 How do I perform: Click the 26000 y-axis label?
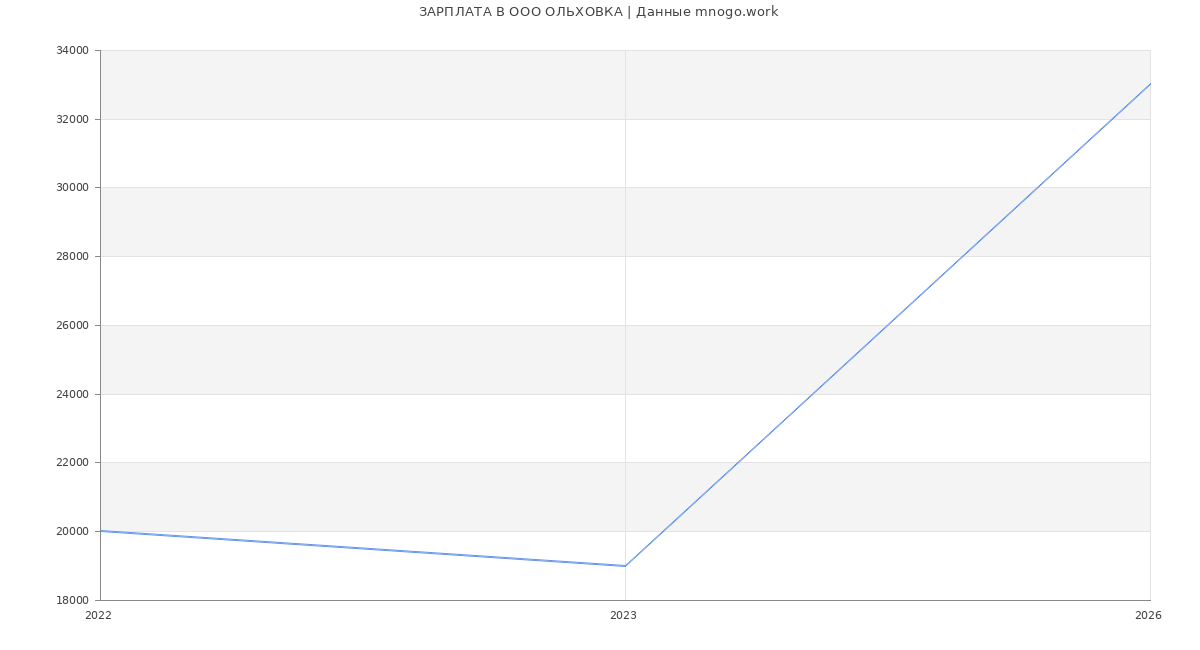pyautogui.click(x=72, y=326)
